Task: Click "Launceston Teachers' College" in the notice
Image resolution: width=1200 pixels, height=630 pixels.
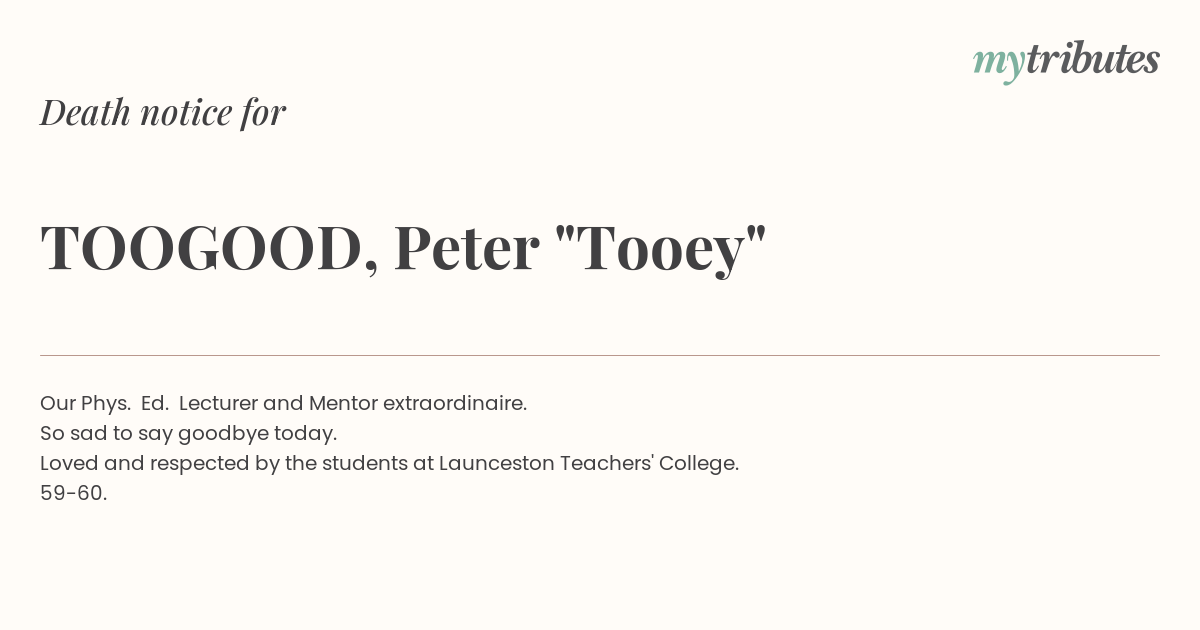Action: pos(589,464)
